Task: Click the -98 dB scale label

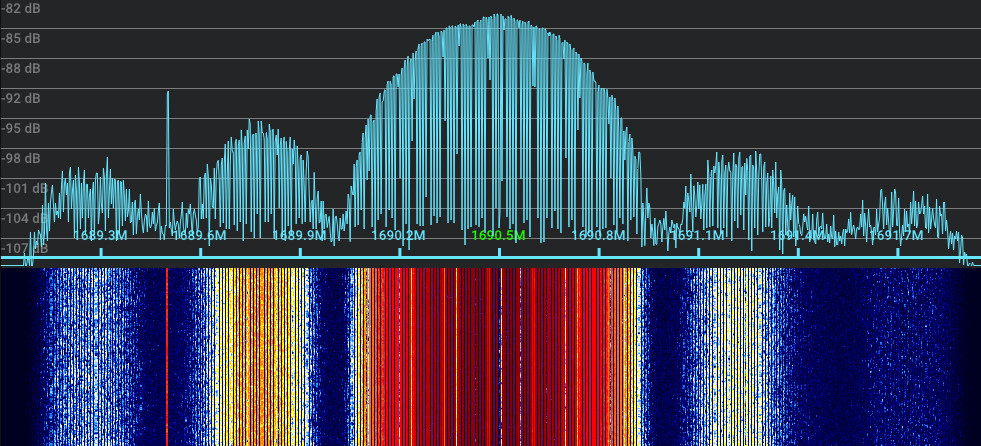Action: pos(20,158)
